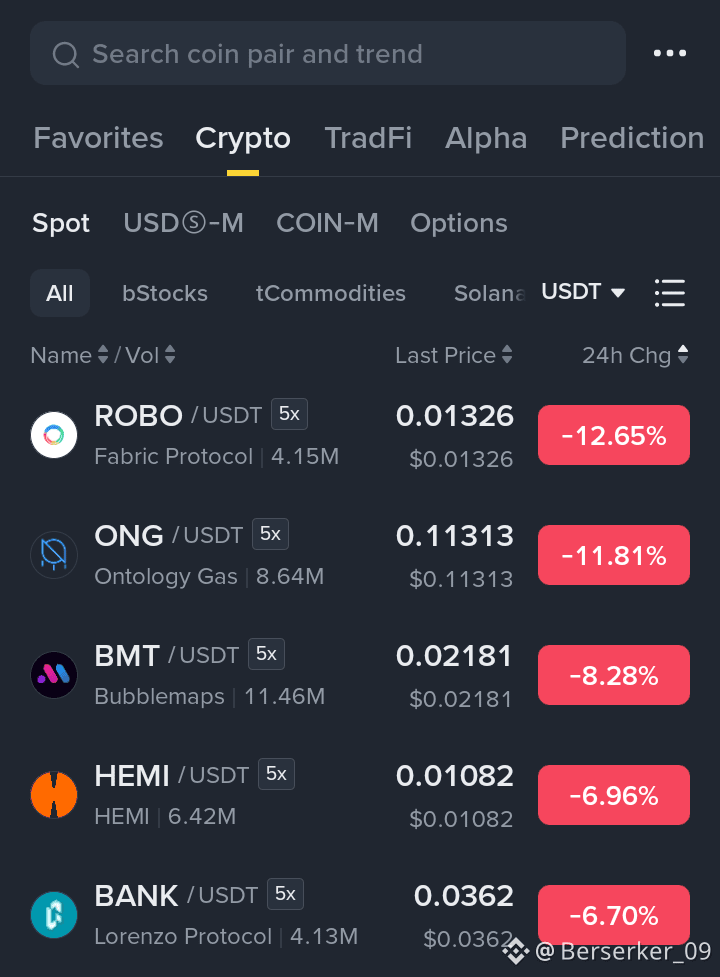Tap the ONG Ontology Gas coin logo

click(54, 555)
